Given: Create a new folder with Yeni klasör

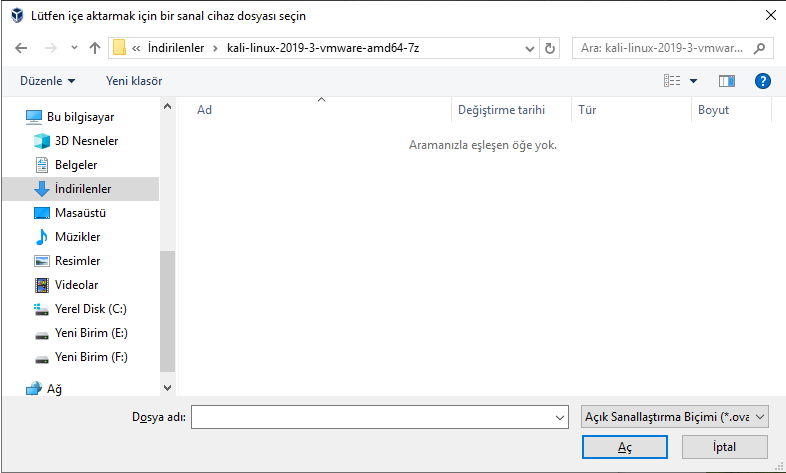Looking at the screenshot, I should pyautogui.click(x=134, y=81).
